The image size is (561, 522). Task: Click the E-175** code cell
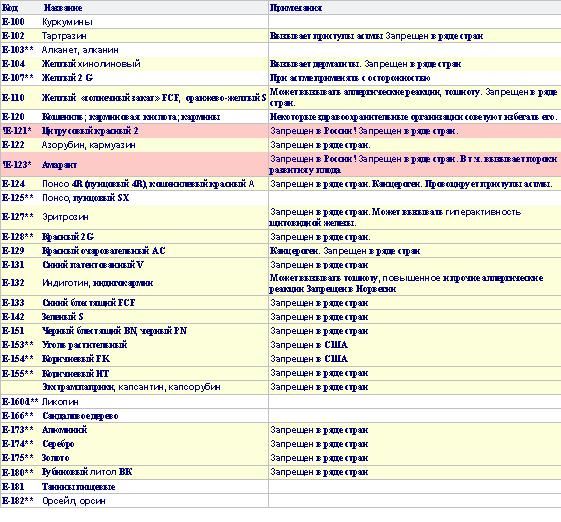(18, 458)
